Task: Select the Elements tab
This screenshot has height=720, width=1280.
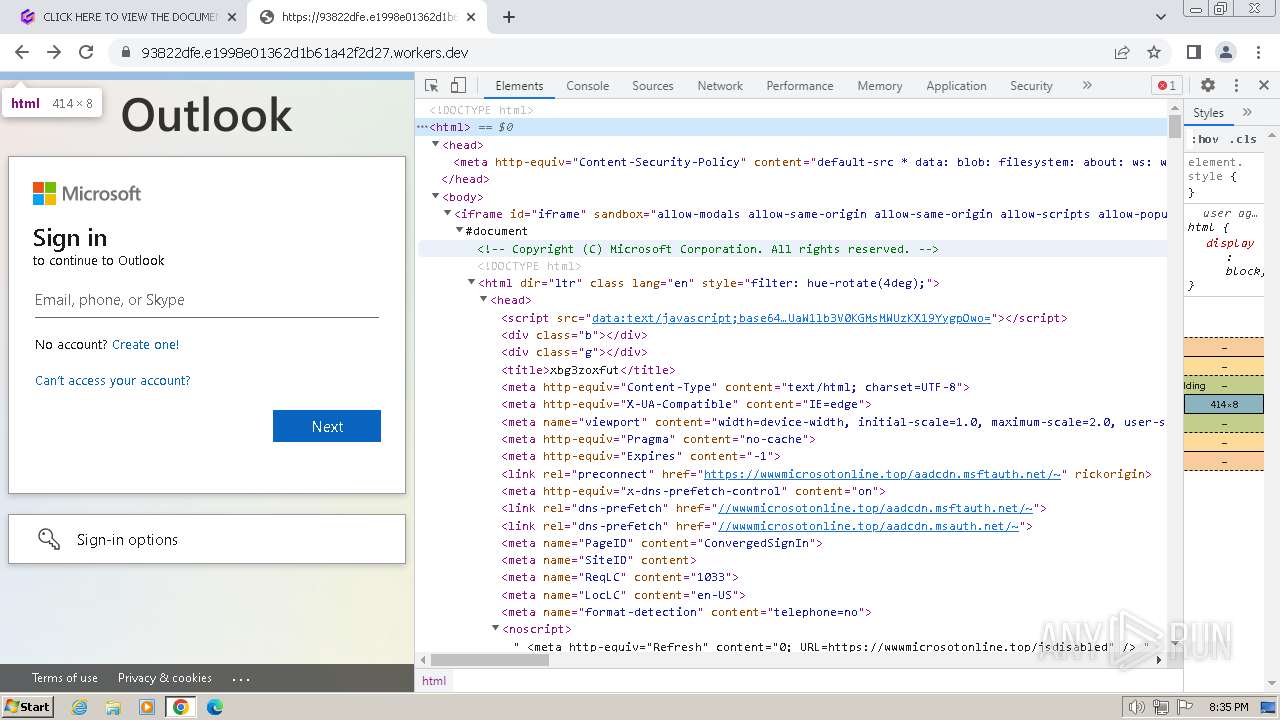Action: [x=519, y=86]
